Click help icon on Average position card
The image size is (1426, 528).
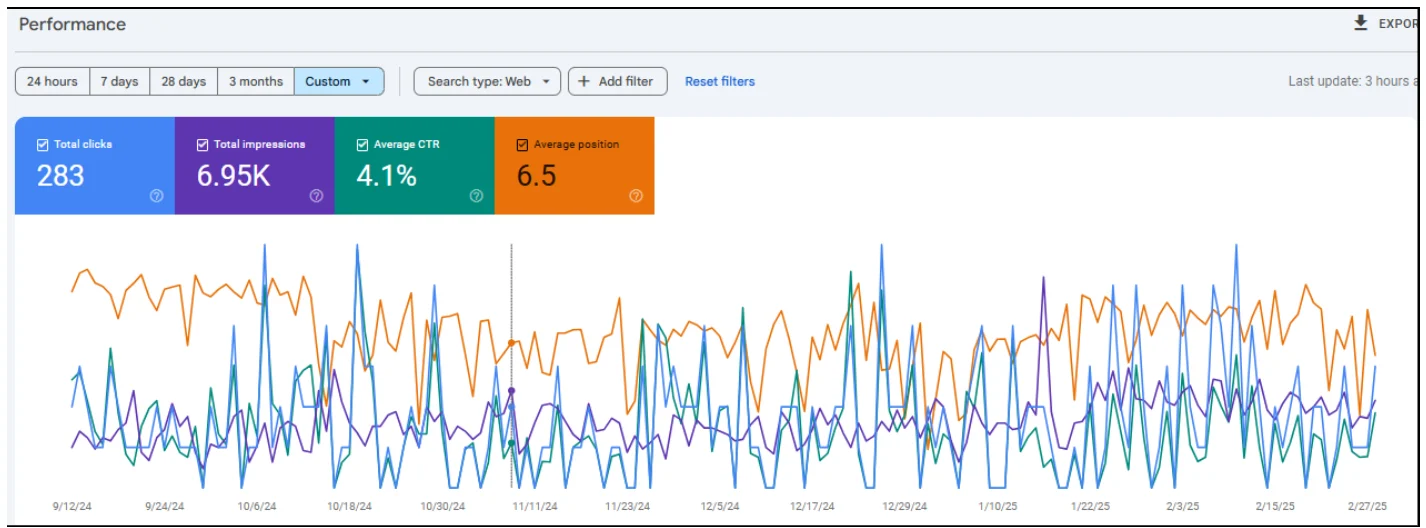click(636, 196)
